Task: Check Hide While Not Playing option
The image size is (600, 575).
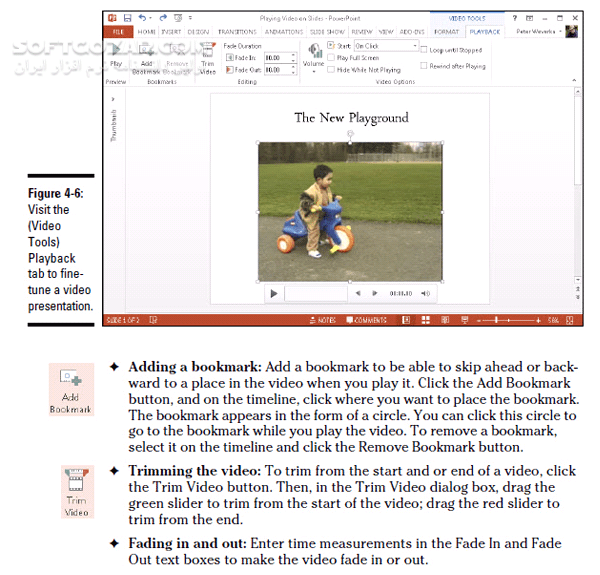Action: (x=332, y=69)
